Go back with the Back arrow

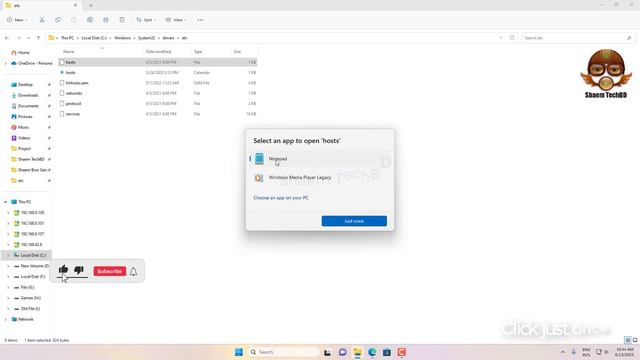tap(7, 38)
